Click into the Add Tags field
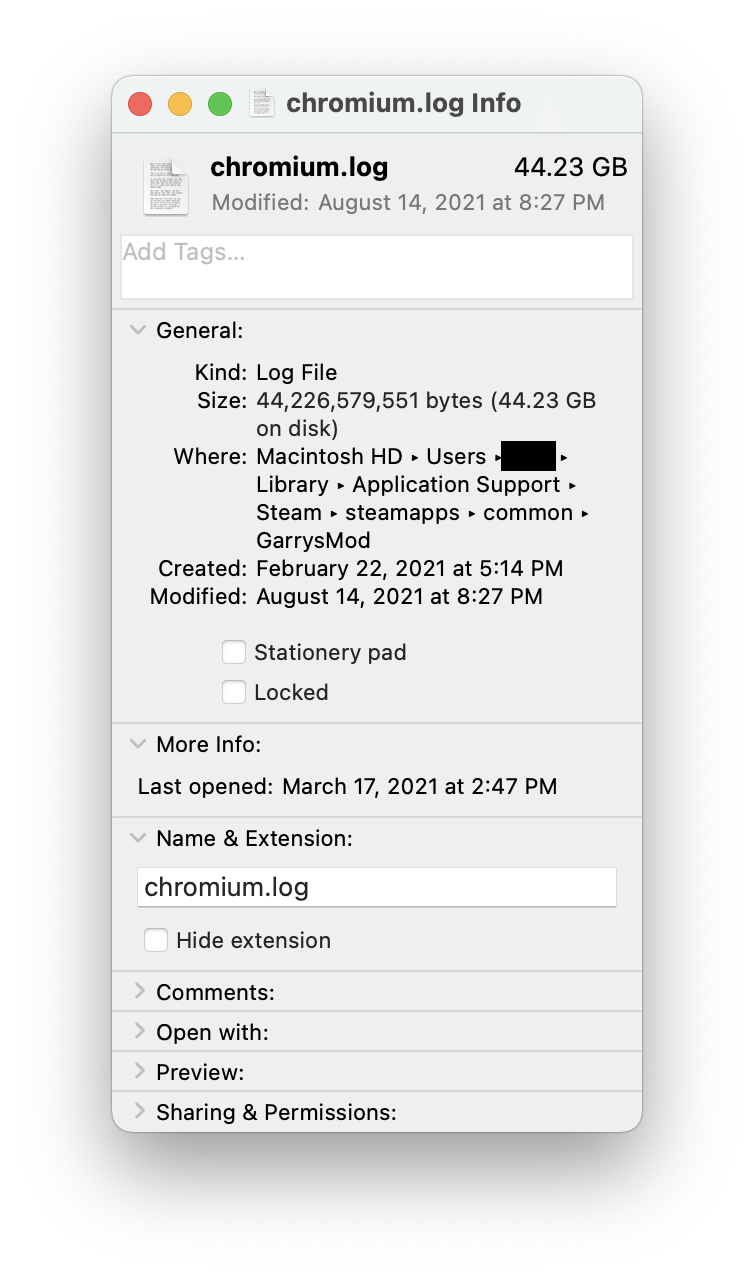Screen dimensions: 754x1280 (x=377, y=267)
